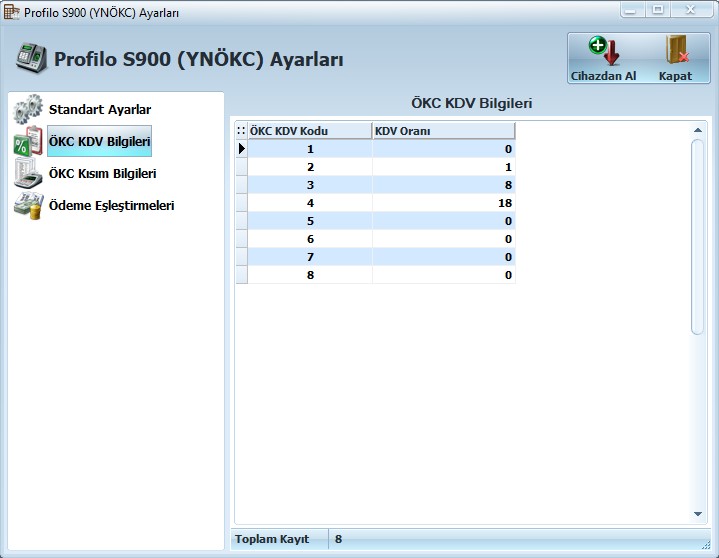Image resolution: width=719 pixels, height=558 pixels.
Task: Select KDV code cell with value 3
Action: click(310, 185)
